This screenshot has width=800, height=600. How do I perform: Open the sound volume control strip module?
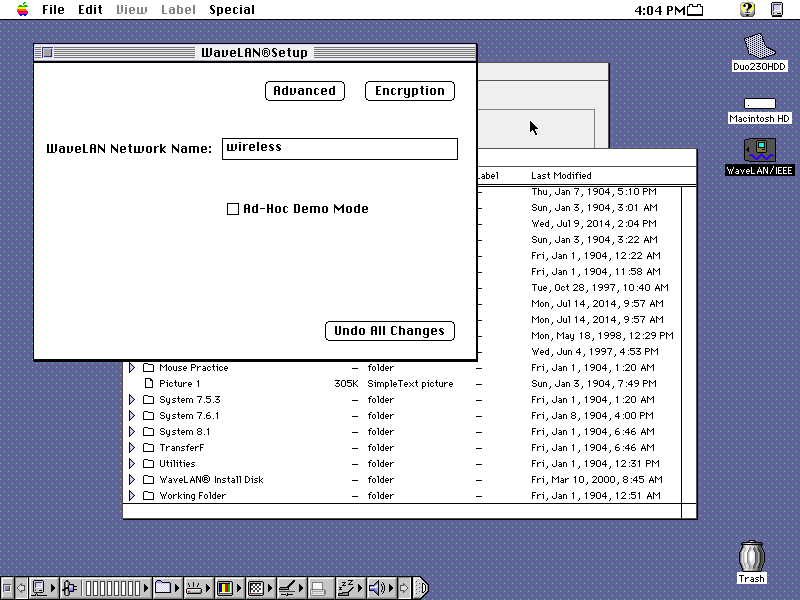(381, 588)
